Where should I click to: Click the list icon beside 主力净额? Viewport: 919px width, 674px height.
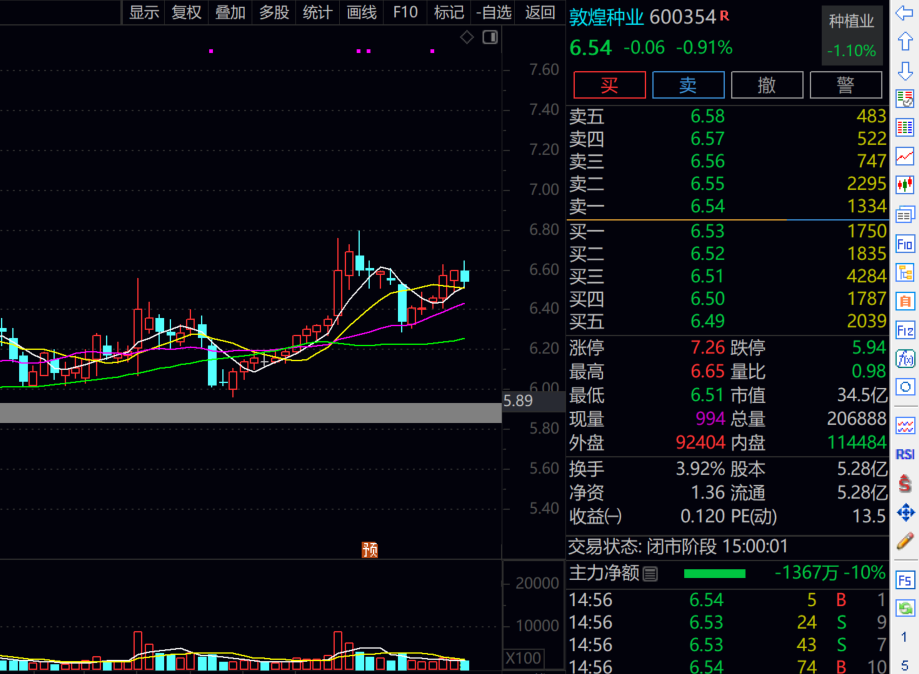click(650, 574)
